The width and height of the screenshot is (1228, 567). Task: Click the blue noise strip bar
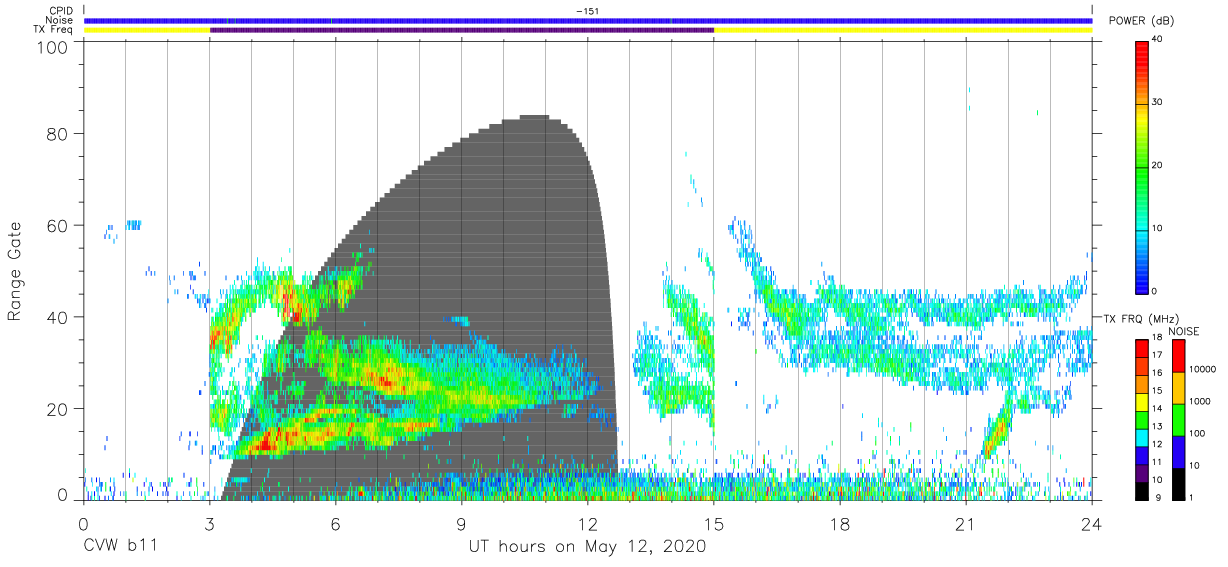pyautogui.click(x=588, y=20)
